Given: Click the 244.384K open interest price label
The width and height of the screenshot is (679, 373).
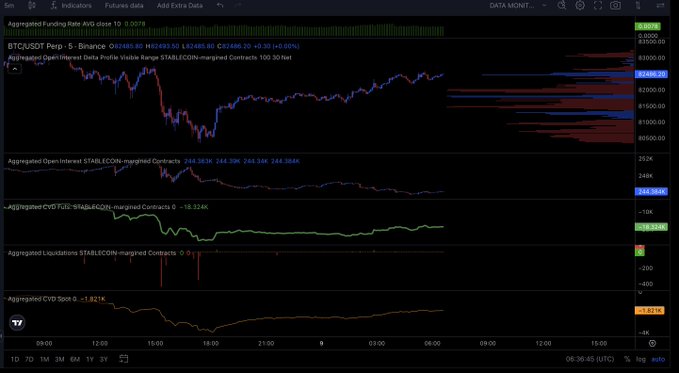Looking at the screenshot, I should [651, 191].
